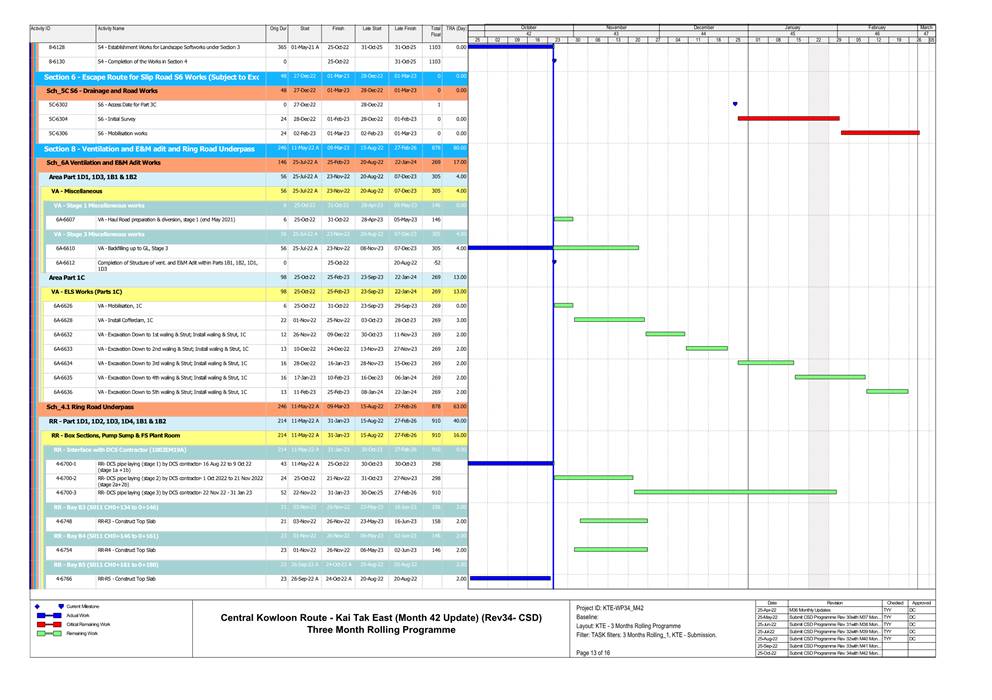The width and height of the screenshot is (992, 700).
Task: Click the milestone marker for activity 8-6130
Action: pyautogui.click(x=554, y=61)
